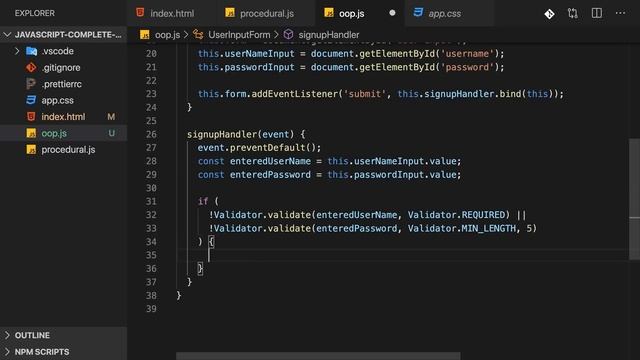Expand the NPM SCRIPTS panel
The height and width of the screenshot is (360, 640).
[x=64, y=351]
